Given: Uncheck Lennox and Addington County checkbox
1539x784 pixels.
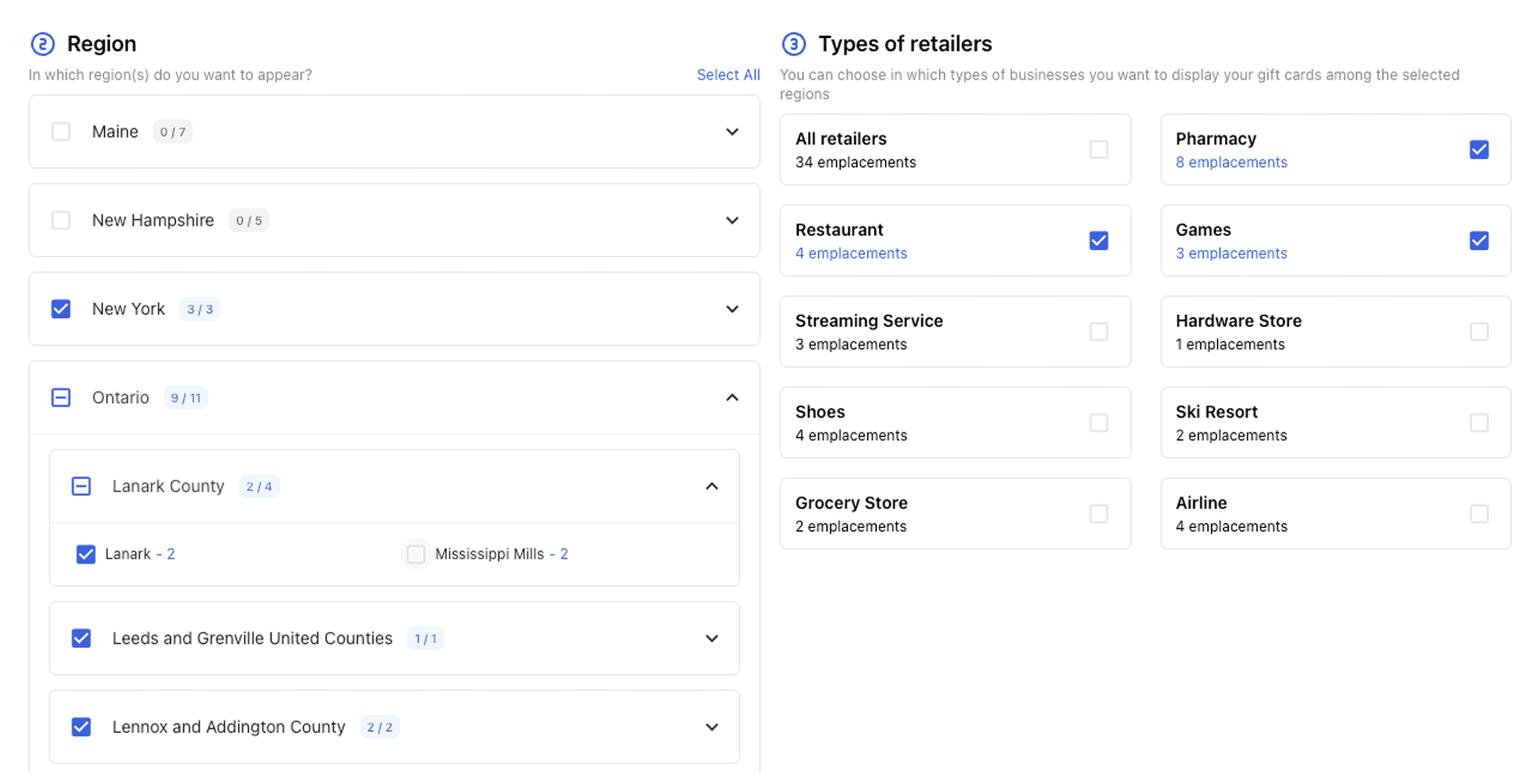Looking at the screenshot, I should click(81, 727).
